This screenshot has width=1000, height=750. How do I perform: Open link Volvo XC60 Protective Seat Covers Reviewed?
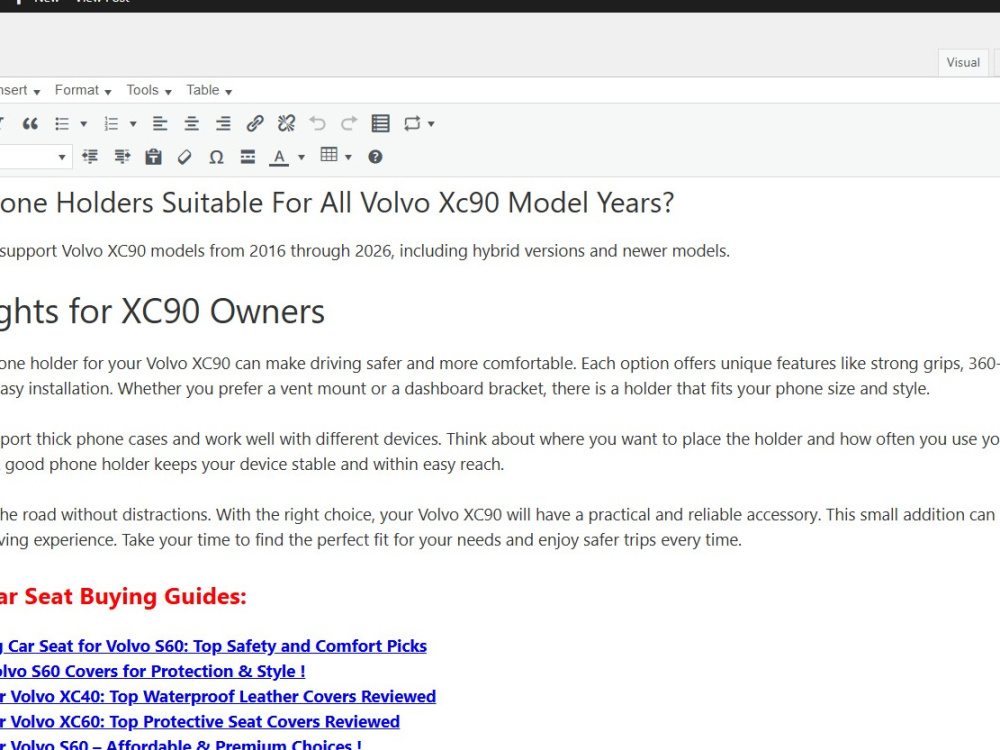[x=200, y=722]
